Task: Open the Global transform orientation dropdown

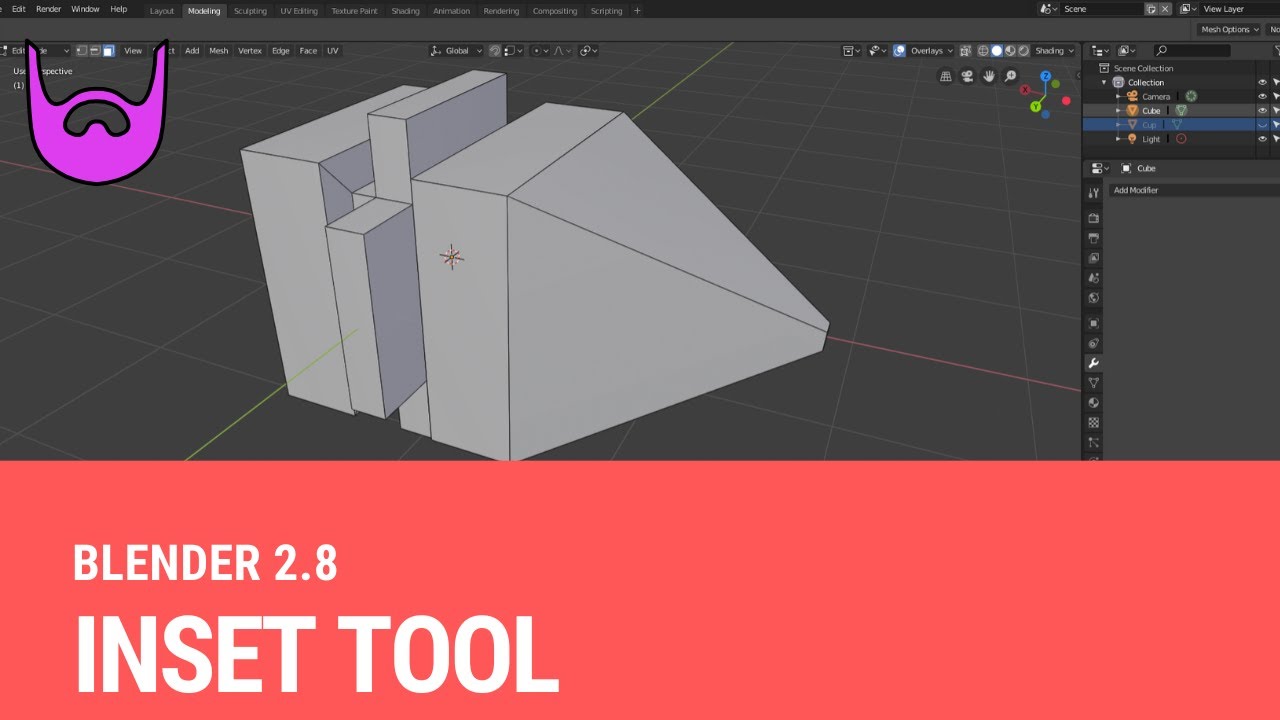Action: 457,51
